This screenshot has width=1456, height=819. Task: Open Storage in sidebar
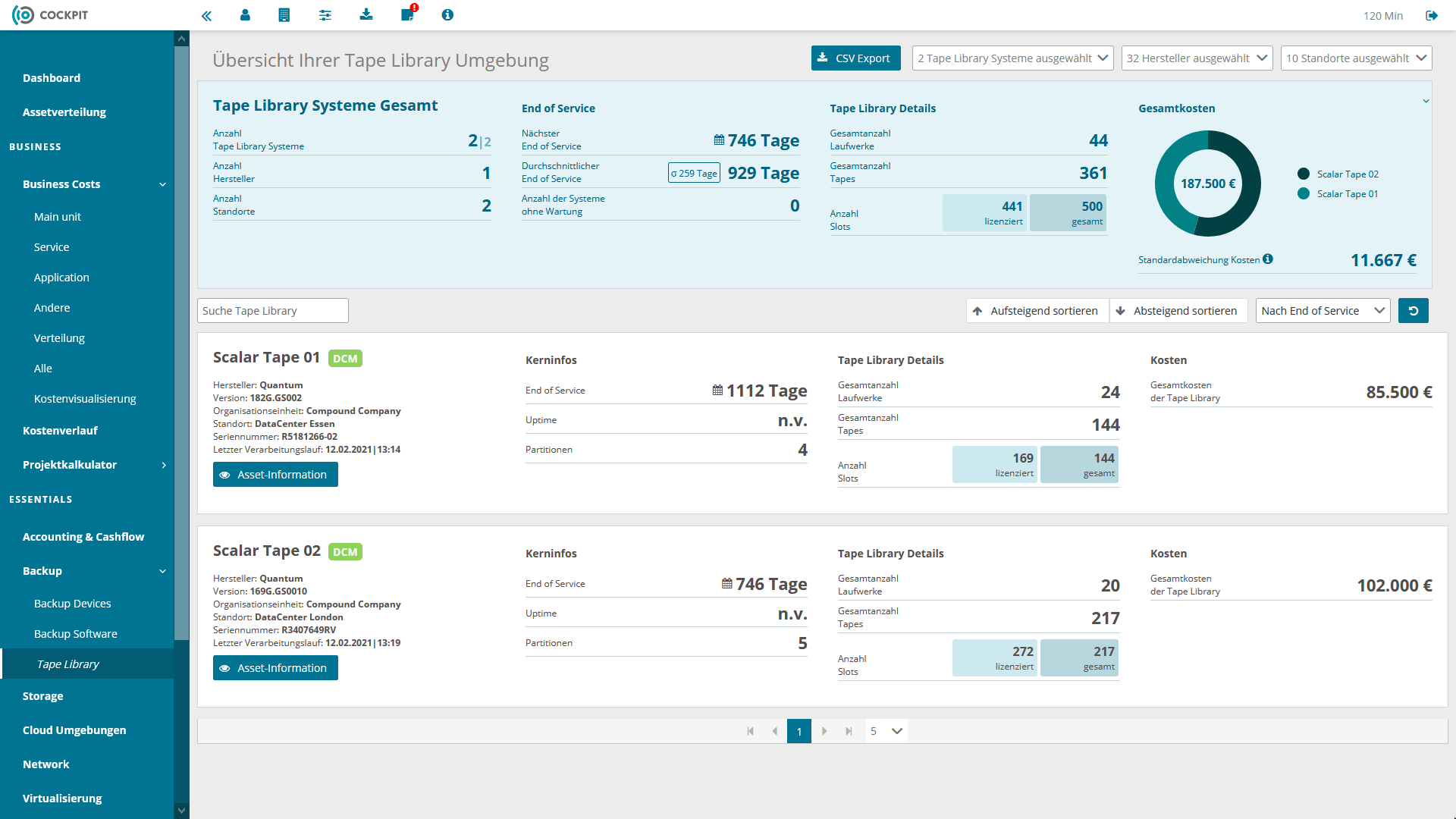[43, 696]
